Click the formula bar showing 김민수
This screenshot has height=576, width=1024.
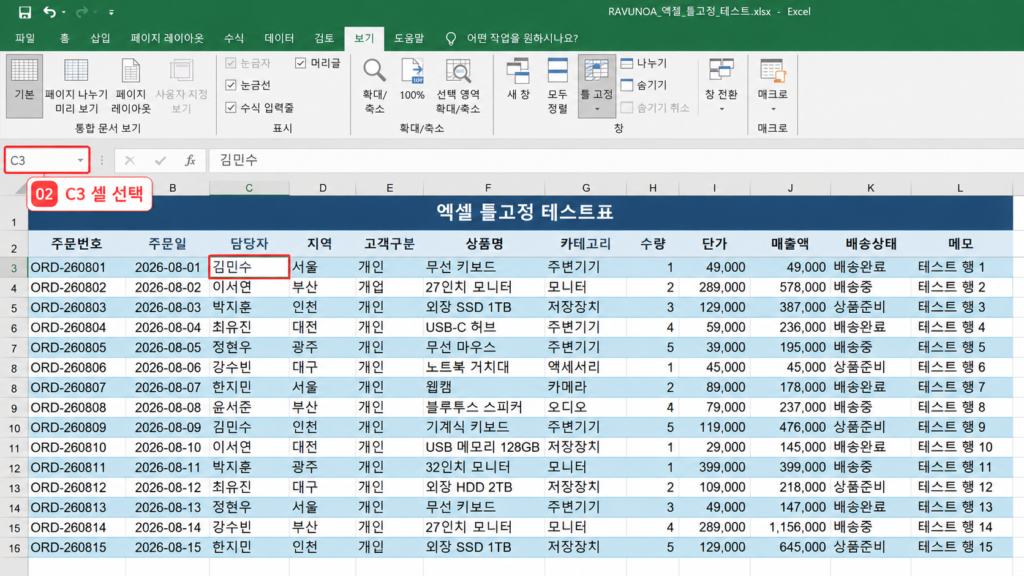(x=614, y=160)
